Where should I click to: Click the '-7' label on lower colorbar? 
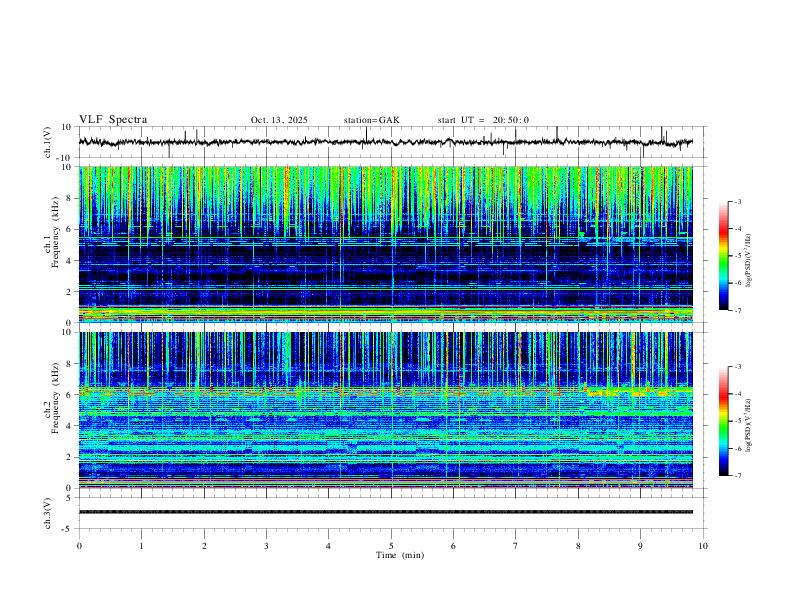pyautogui.click(x=737, y=476)
